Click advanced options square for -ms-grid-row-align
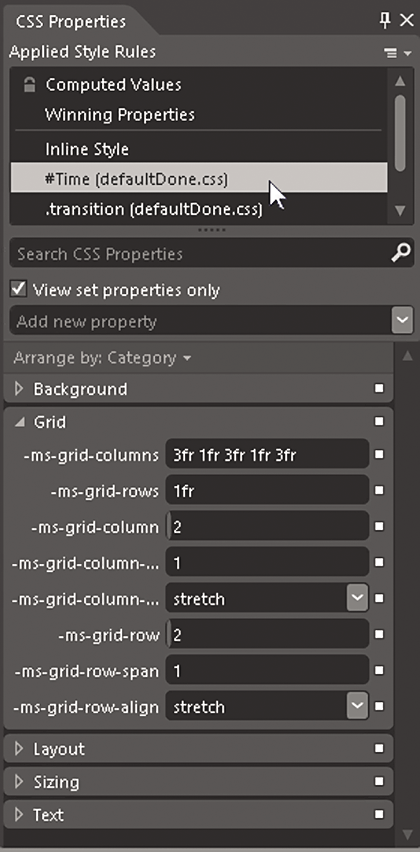The image size is (420, 852). pyautogui.click(x=379, y=706)
